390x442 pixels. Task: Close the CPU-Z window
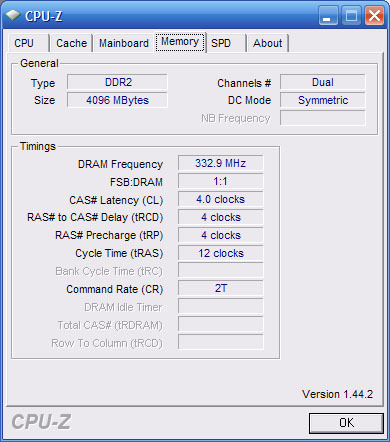(374, 16)
